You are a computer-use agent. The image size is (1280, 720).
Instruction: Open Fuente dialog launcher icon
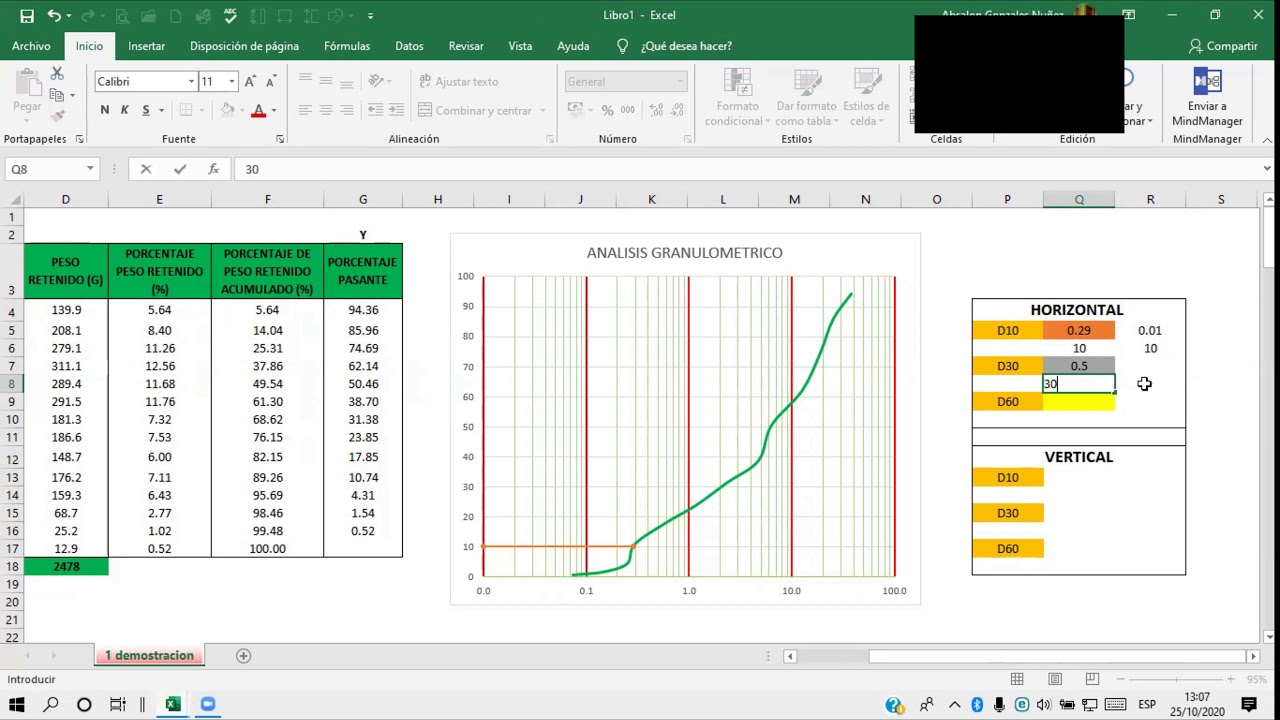pyautogui.click(x=280, y=139)
